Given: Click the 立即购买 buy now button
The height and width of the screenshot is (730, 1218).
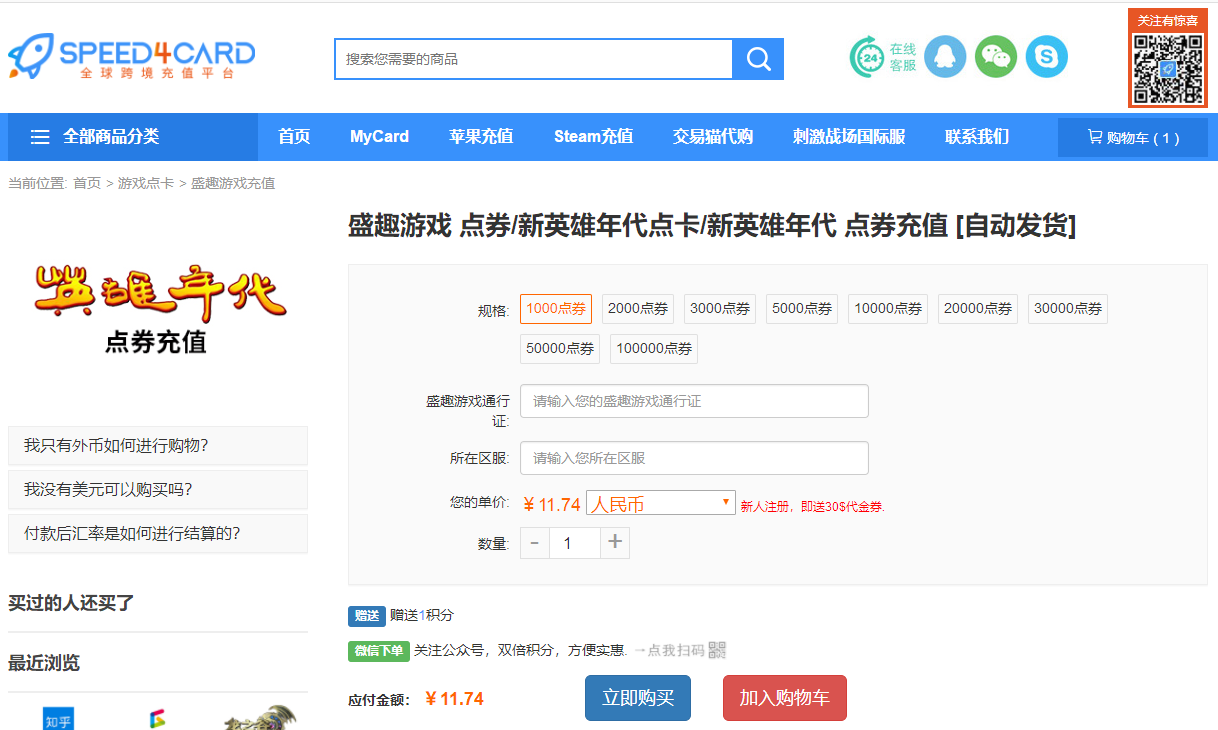Looking at the screenshot, I should [x=638, y=698].
